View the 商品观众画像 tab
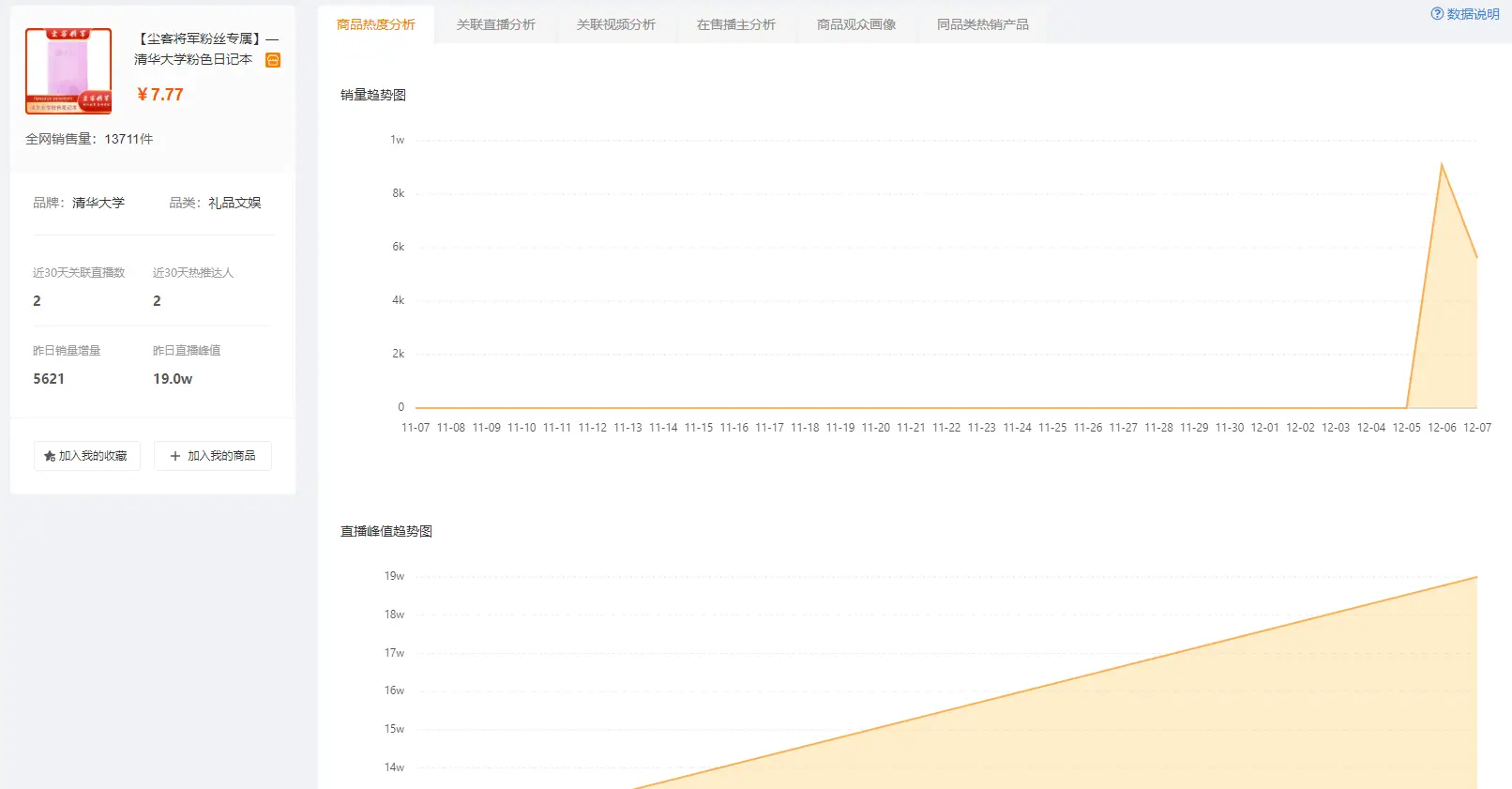This screenshot has width=1512, height=789. coord(855,24)
